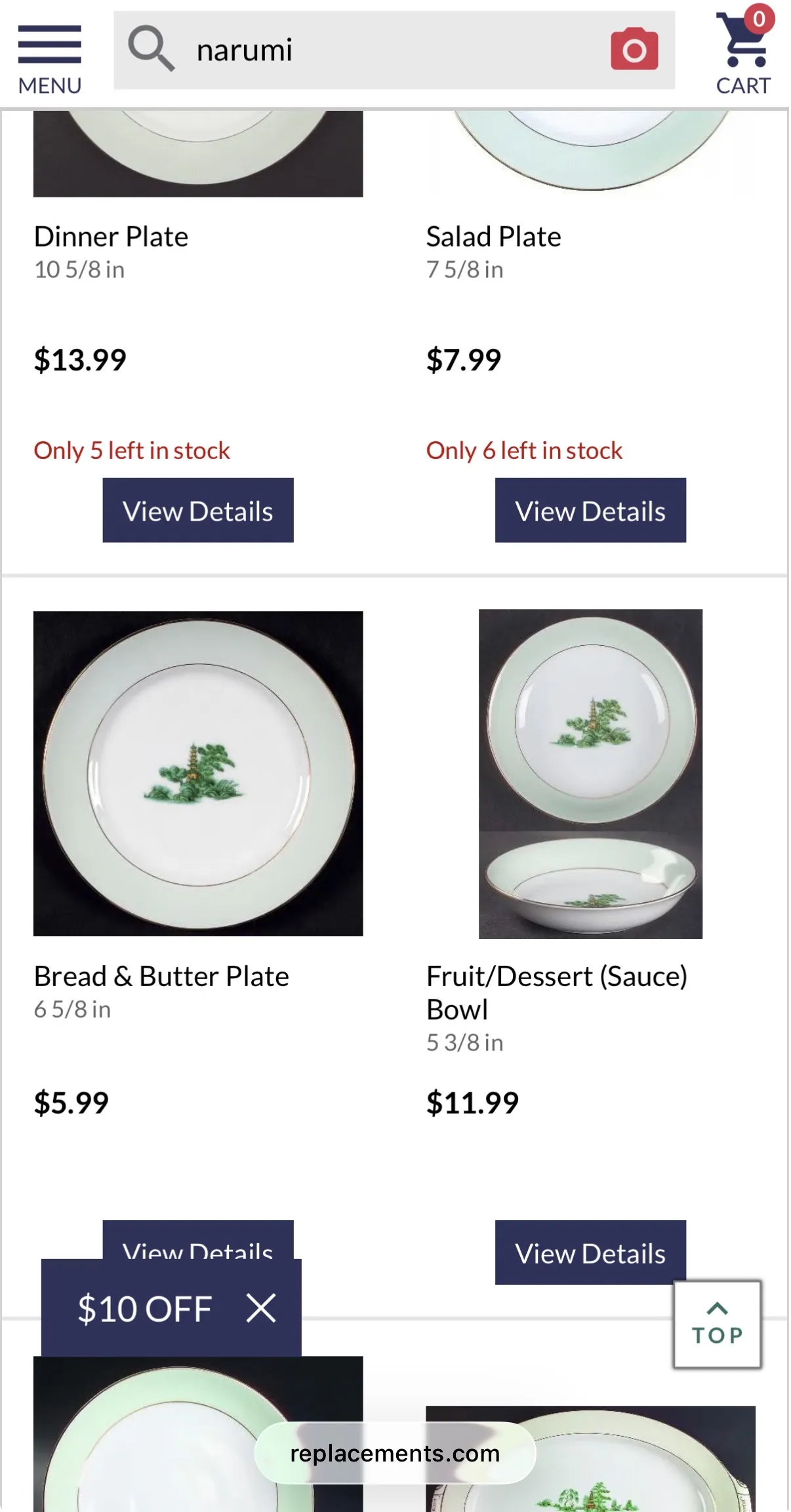Close the $10 OFF banner
The height and width of the screenshot is (1512, 791).
[x=261, y=1308]
